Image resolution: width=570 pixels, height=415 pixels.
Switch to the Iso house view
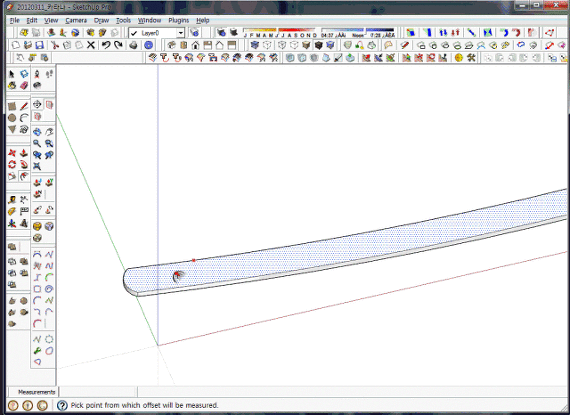(172, 45)
